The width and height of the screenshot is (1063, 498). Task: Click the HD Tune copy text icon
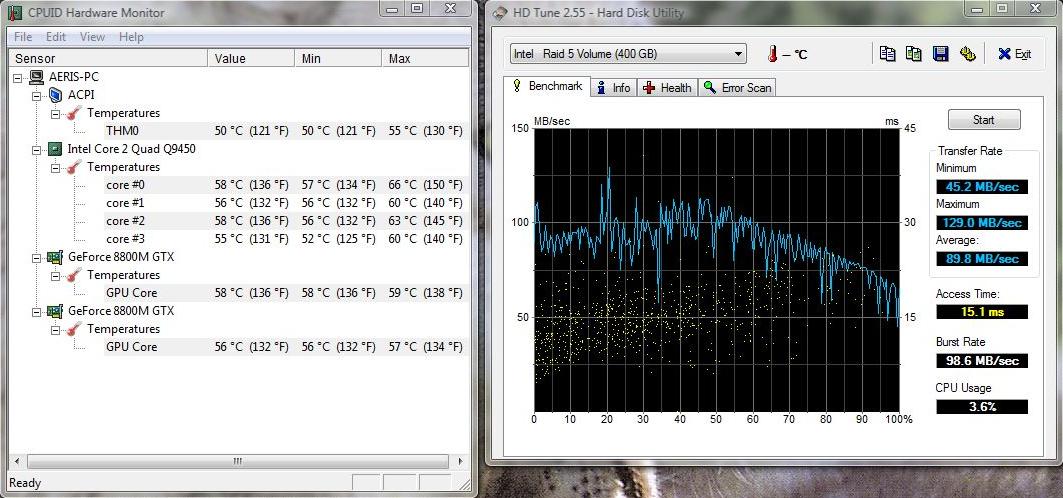point(887,54)
